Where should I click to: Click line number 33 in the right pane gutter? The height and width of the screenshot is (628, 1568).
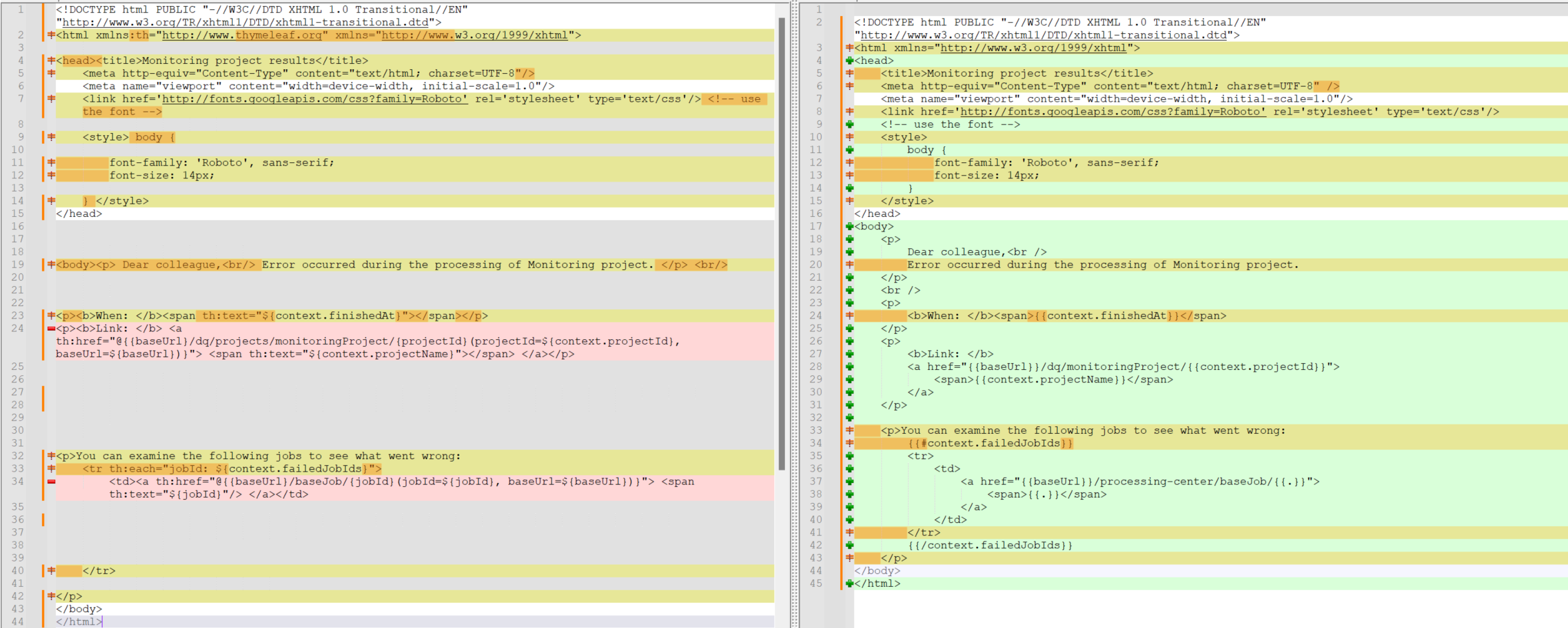click(816, 430)
